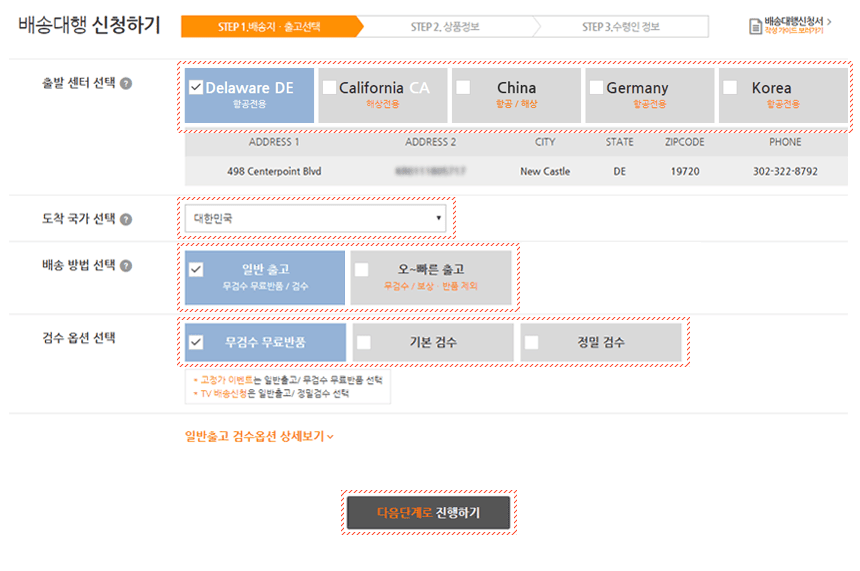The image size is (860, 571).
Task: Choose the 기본 검수 inspection option
Action: coord(364,342)
